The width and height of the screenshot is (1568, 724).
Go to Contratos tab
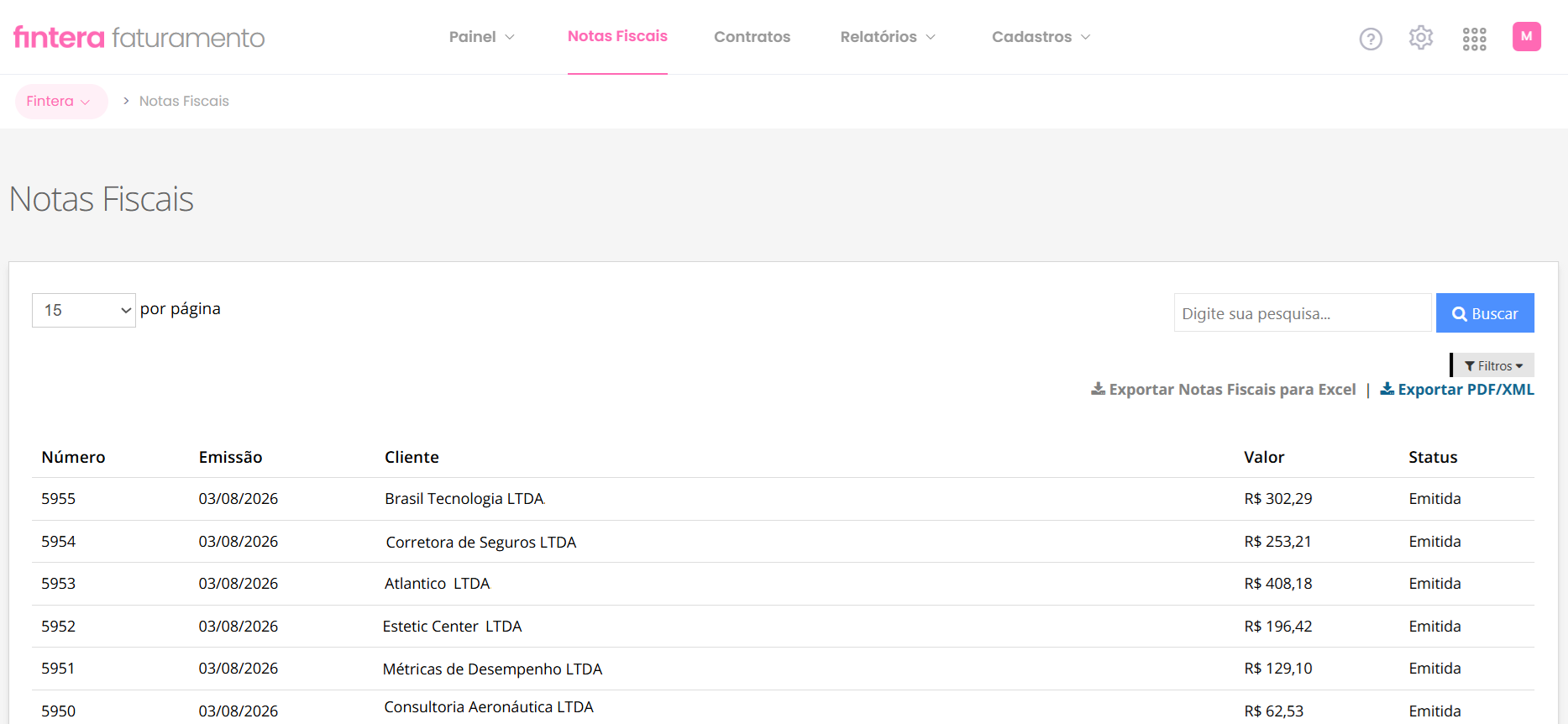pyautogui.click(x=752, y=37)
